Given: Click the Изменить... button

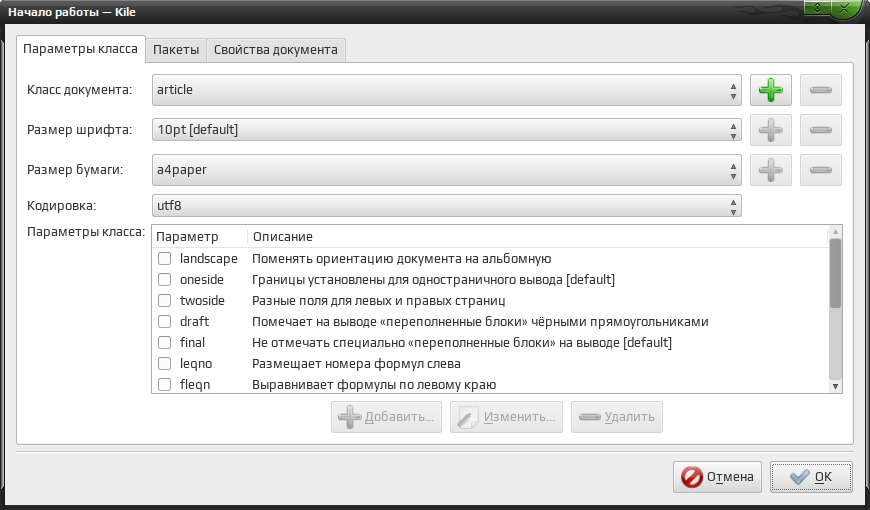Looking at the screenshot, I should coord(507,417).
